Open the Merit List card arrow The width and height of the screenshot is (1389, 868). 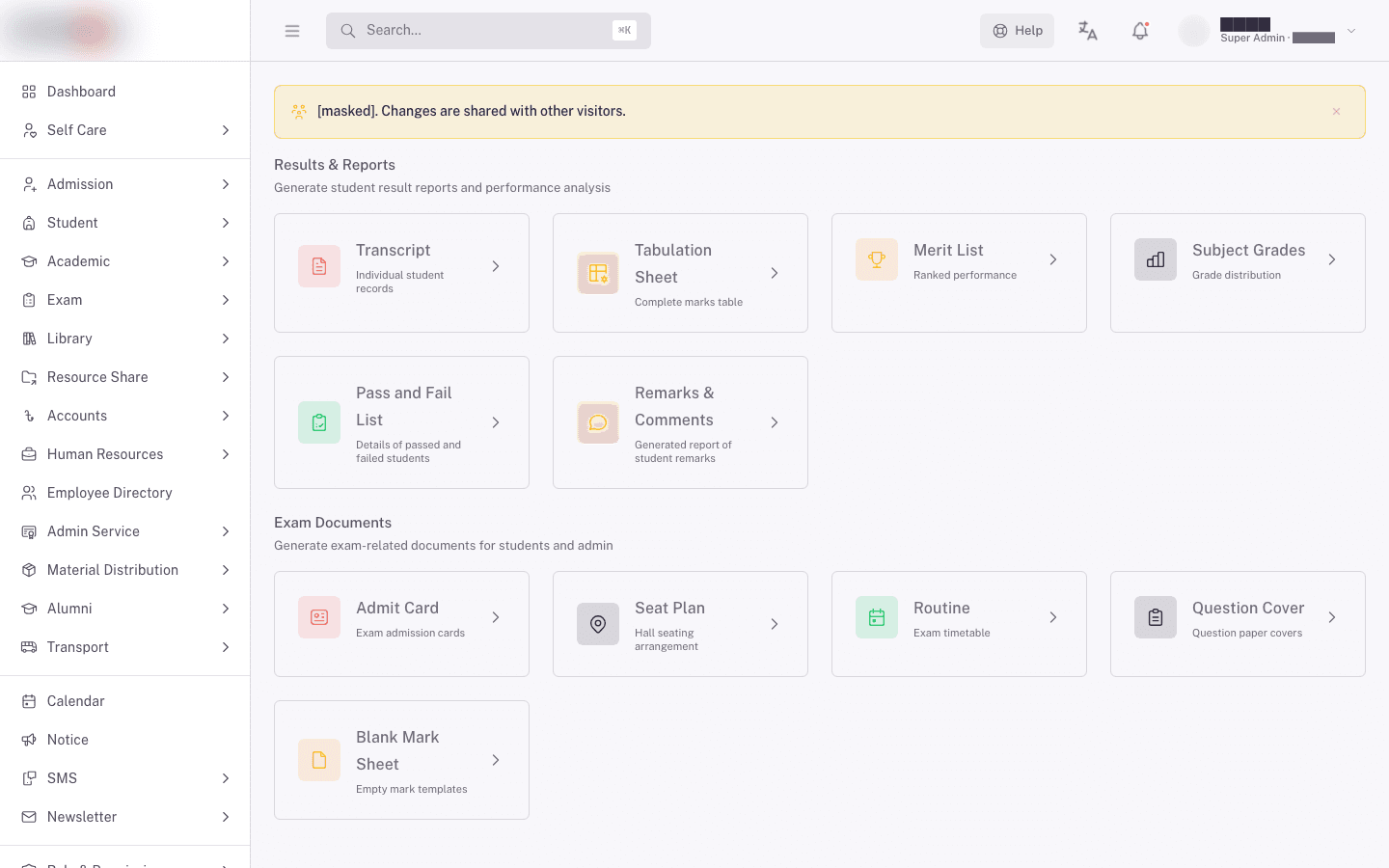[x=1053, y=259]
